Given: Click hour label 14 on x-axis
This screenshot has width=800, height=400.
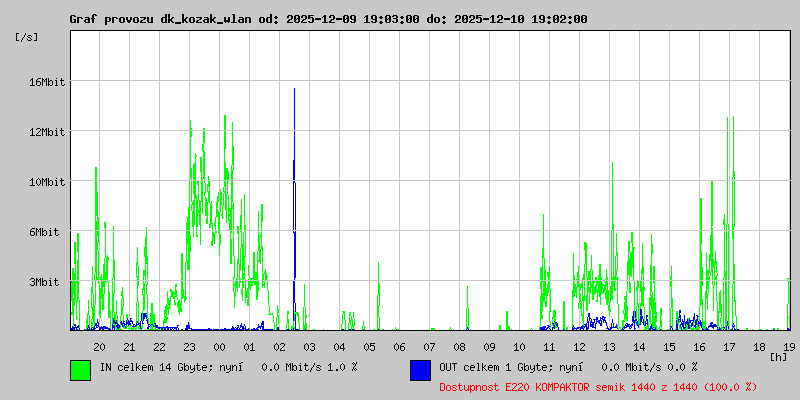Looking at the screenshot, I should tap(639, 347).
